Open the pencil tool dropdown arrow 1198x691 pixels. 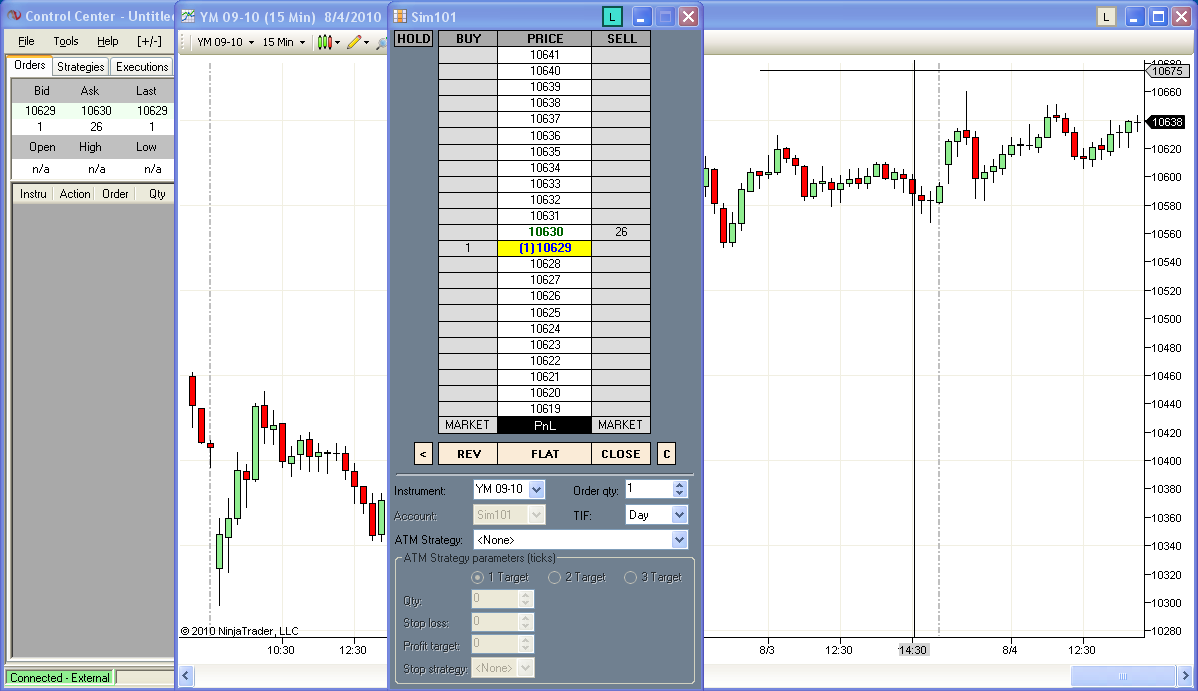(367, 43)
